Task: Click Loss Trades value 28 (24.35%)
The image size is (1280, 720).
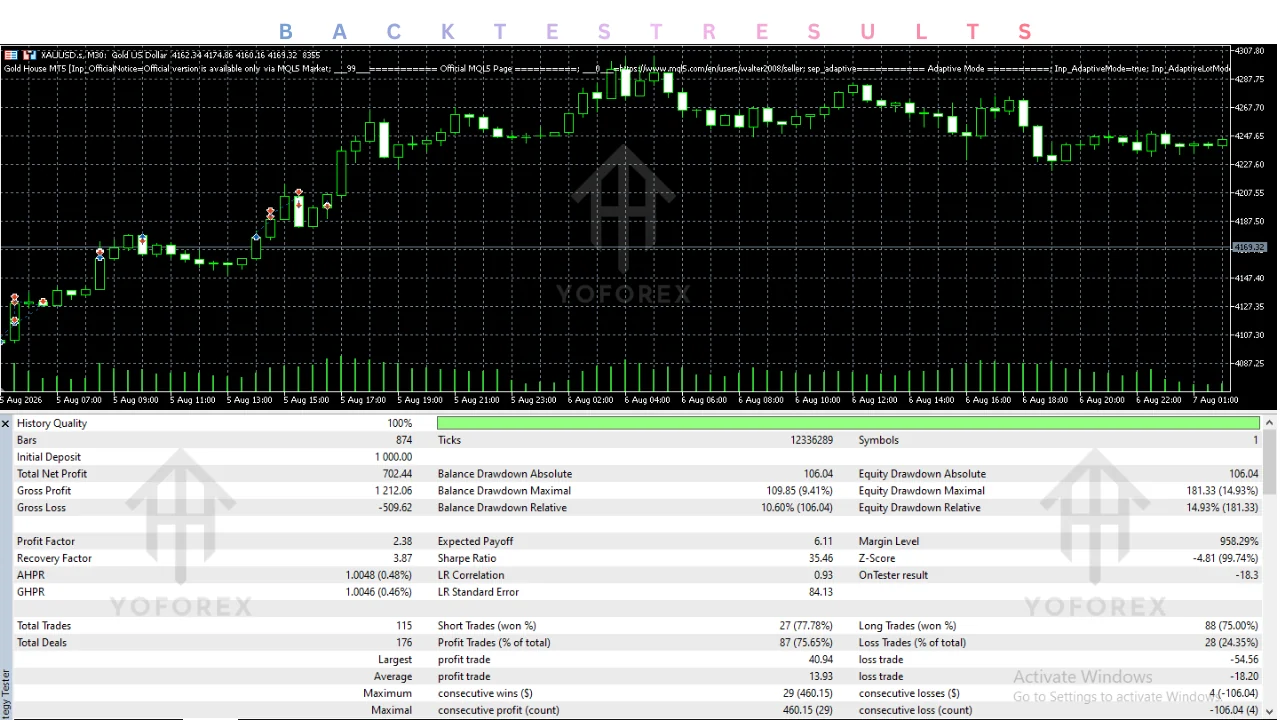Action: point(1232,644)
